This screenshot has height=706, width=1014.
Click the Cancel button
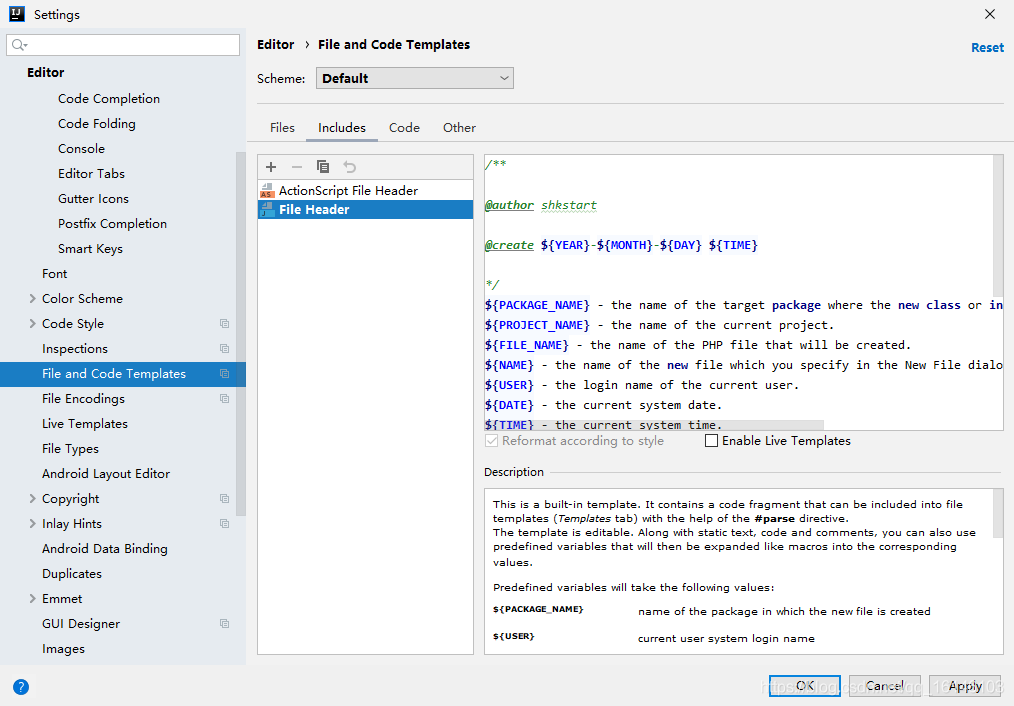point(884,686)
